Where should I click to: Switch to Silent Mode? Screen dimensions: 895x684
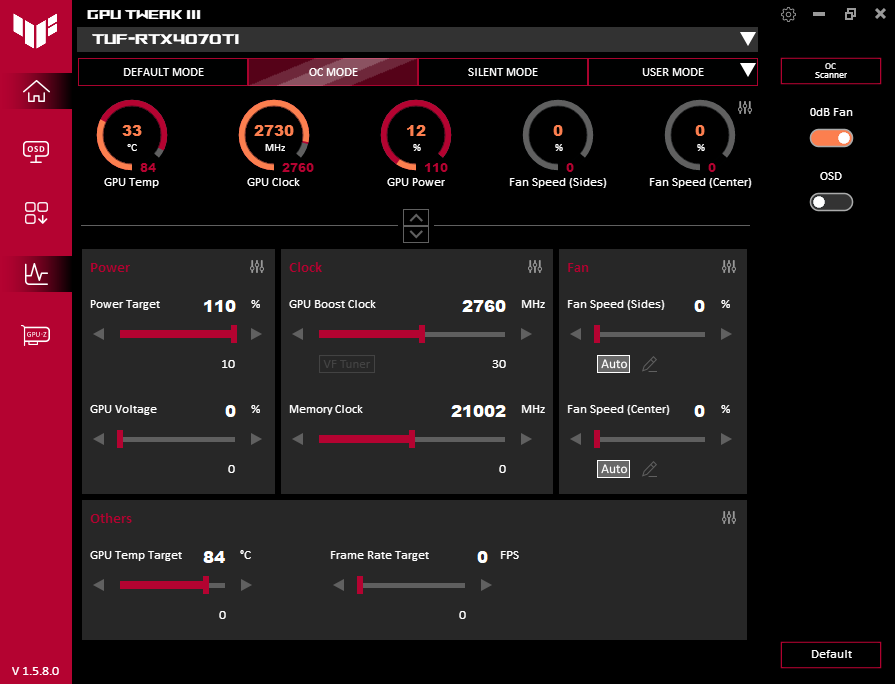[x=503, y=72]
